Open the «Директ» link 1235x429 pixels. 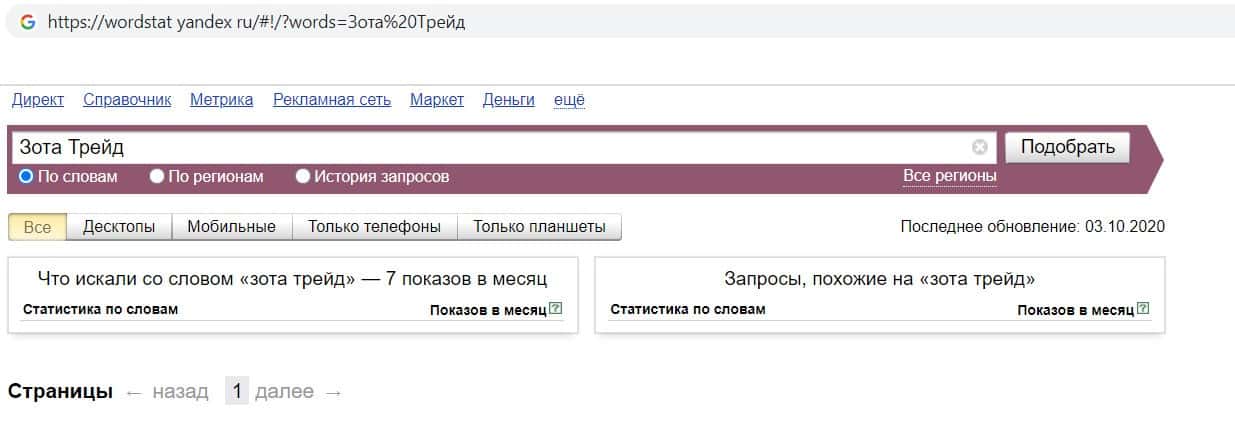tap(38, 100)
